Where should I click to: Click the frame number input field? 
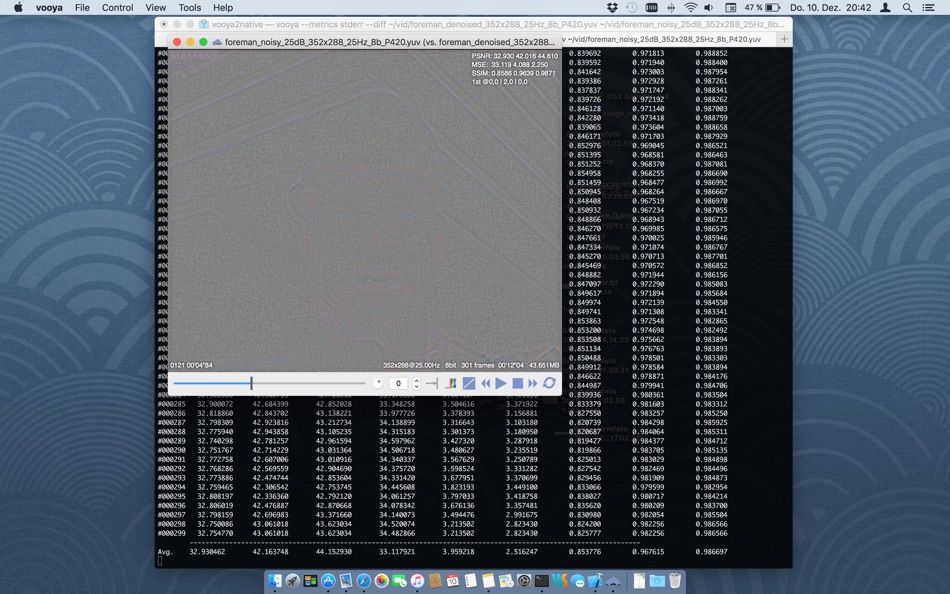tap(398, 383)
